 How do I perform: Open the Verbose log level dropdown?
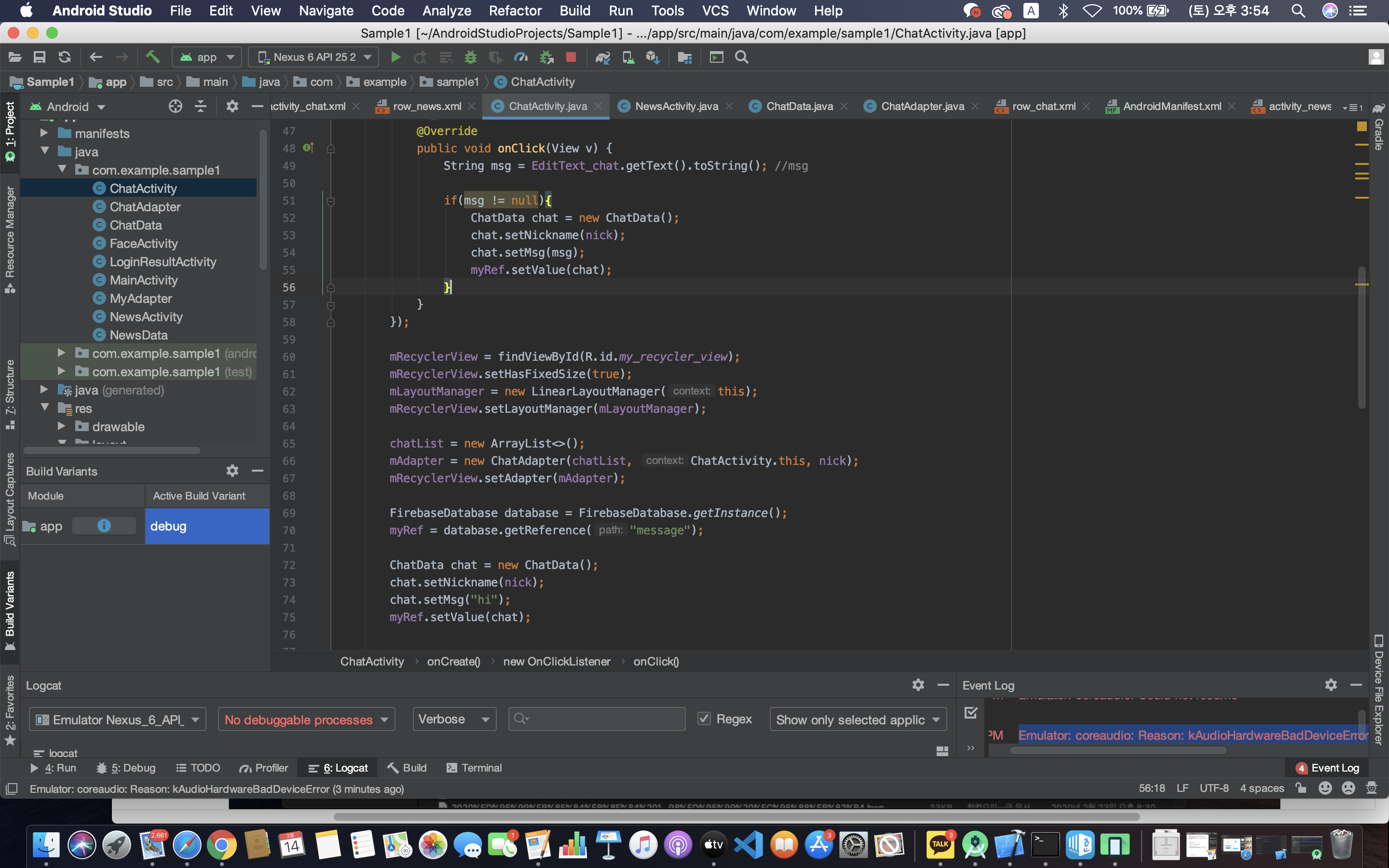453,719
